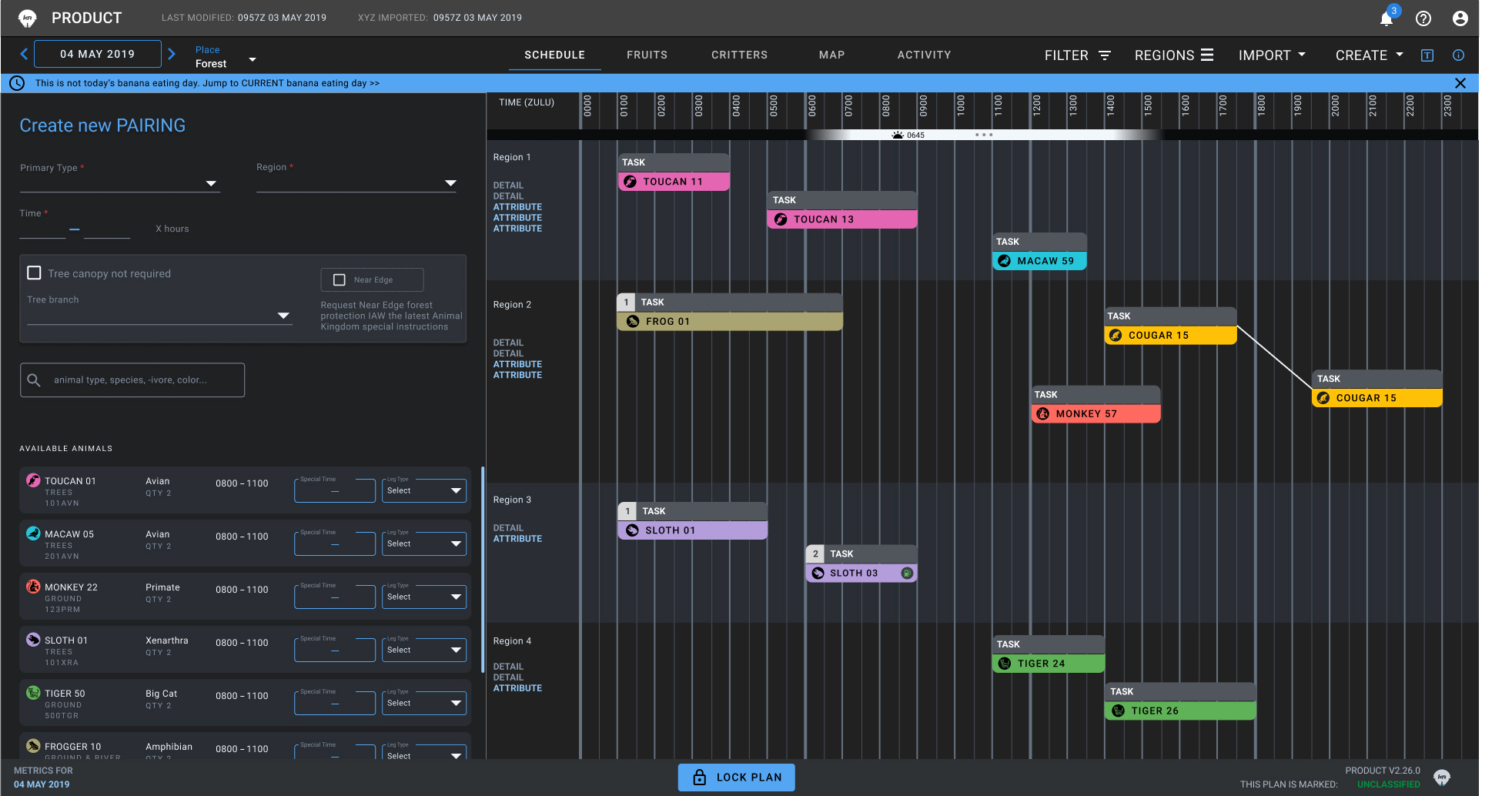The height and width of the screenshot is (796, 1512).
Task: Click the TIGER 50 icon
Action: point(33,692)
